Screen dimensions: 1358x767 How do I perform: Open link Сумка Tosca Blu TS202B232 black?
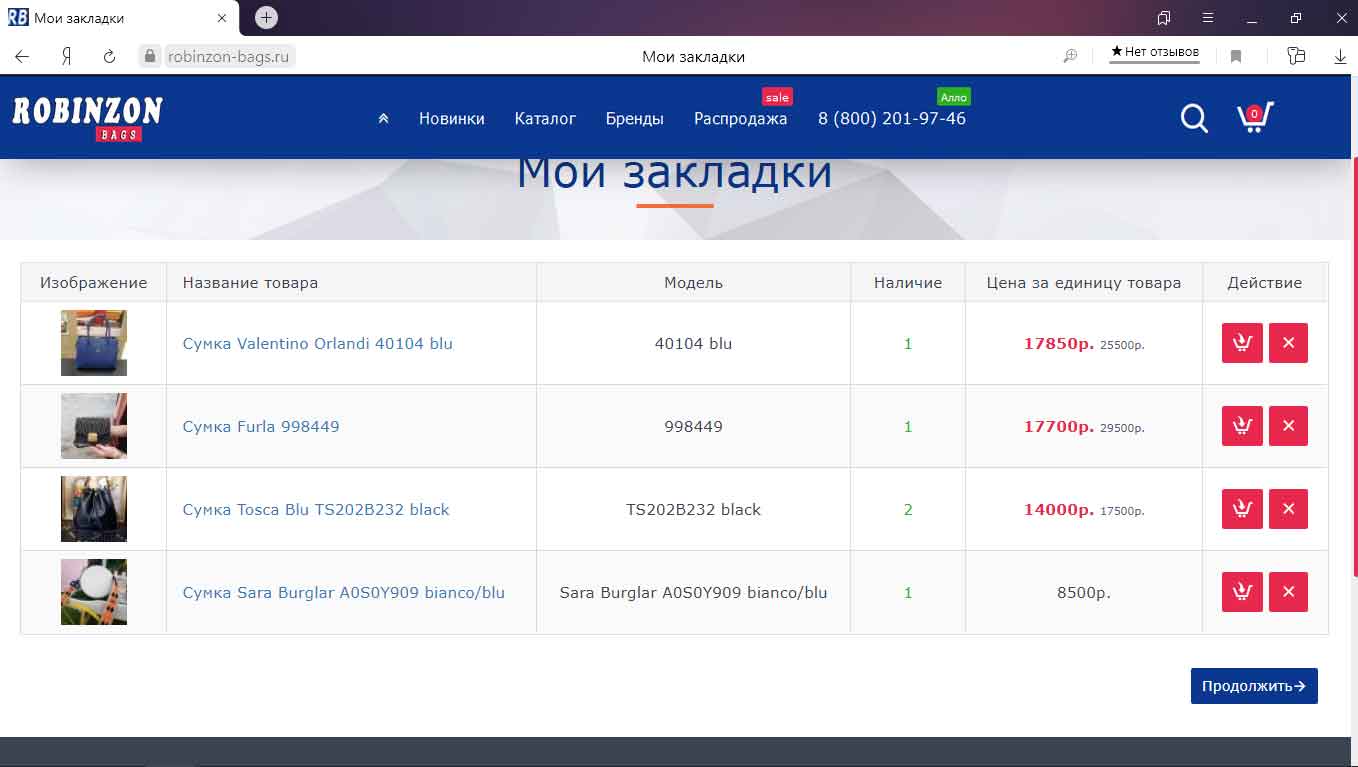(316, 509)
